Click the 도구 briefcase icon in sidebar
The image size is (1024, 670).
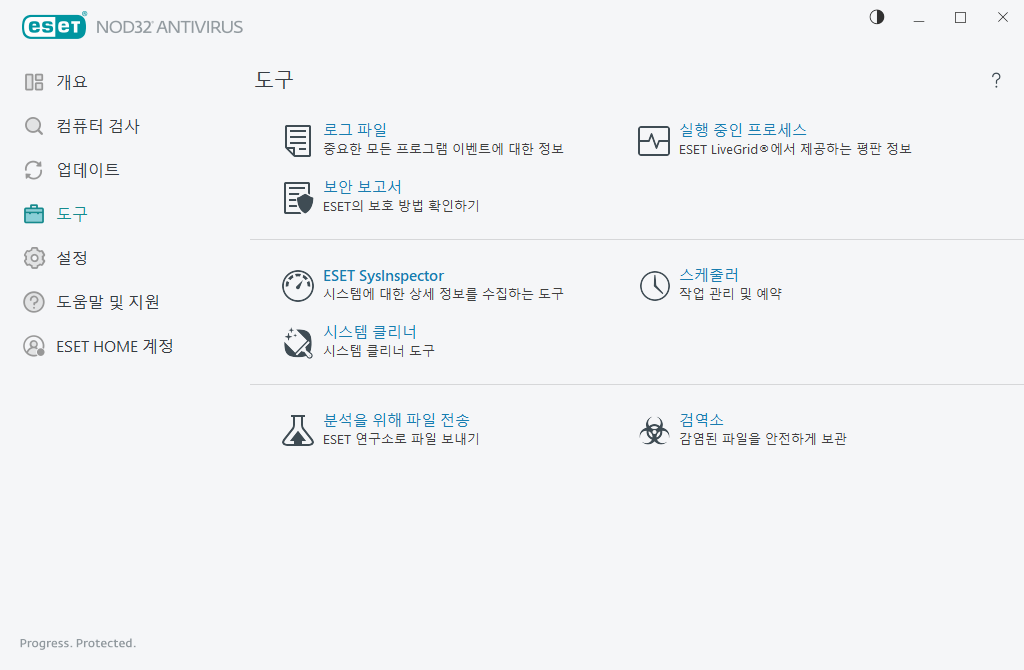(34, 214)
